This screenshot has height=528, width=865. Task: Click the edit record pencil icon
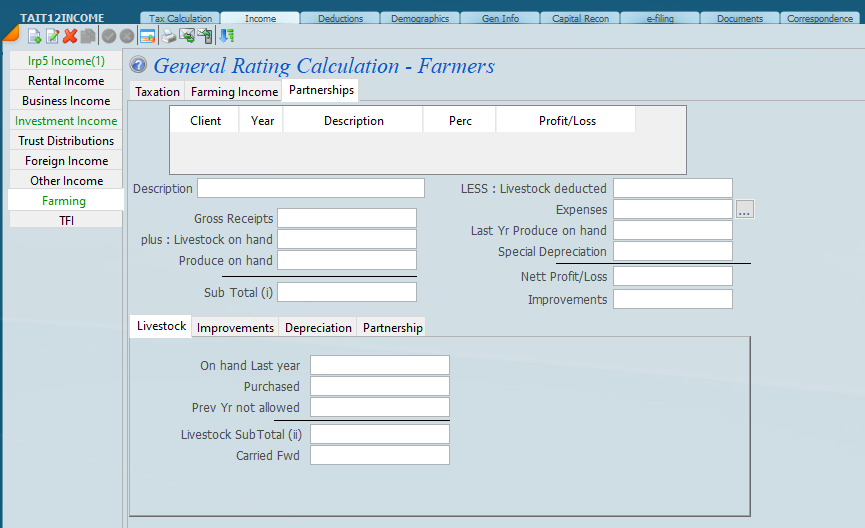tap(52, 36)
